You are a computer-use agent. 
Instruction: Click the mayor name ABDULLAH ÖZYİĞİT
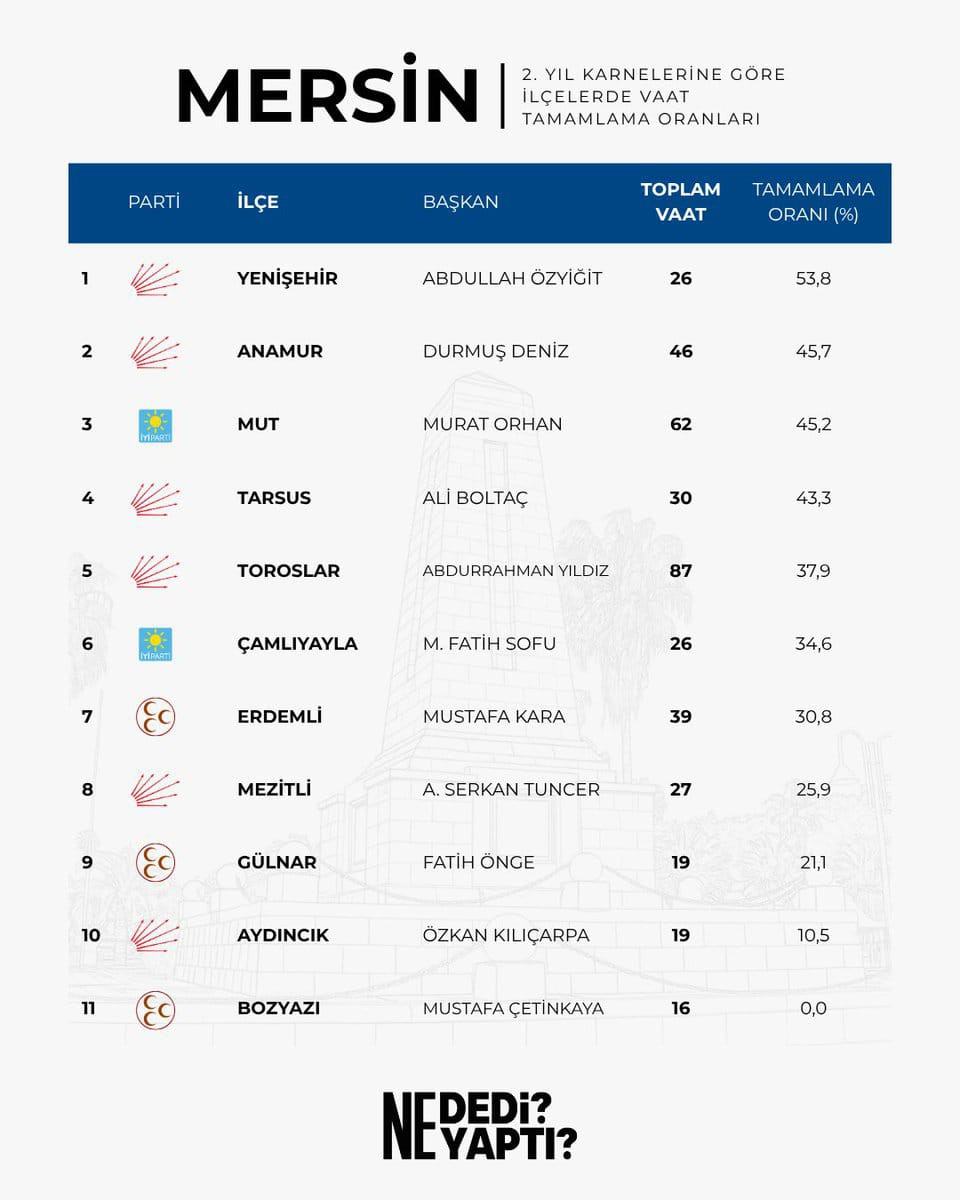coord(512,278)
